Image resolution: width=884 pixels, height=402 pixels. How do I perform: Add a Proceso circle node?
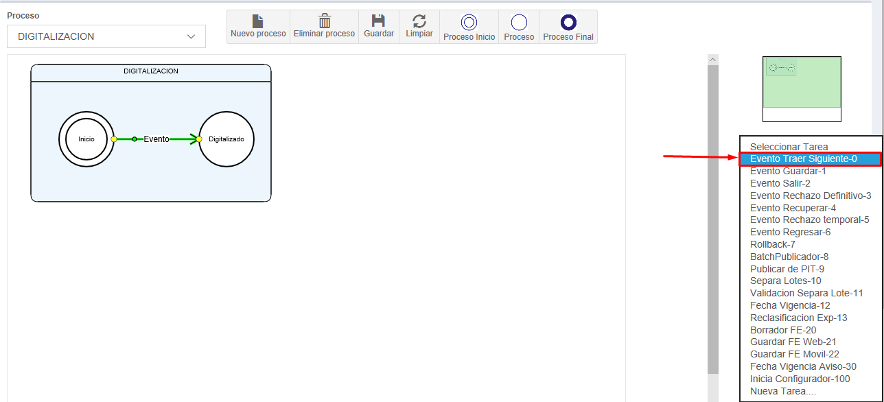click(x=518, y=22)
